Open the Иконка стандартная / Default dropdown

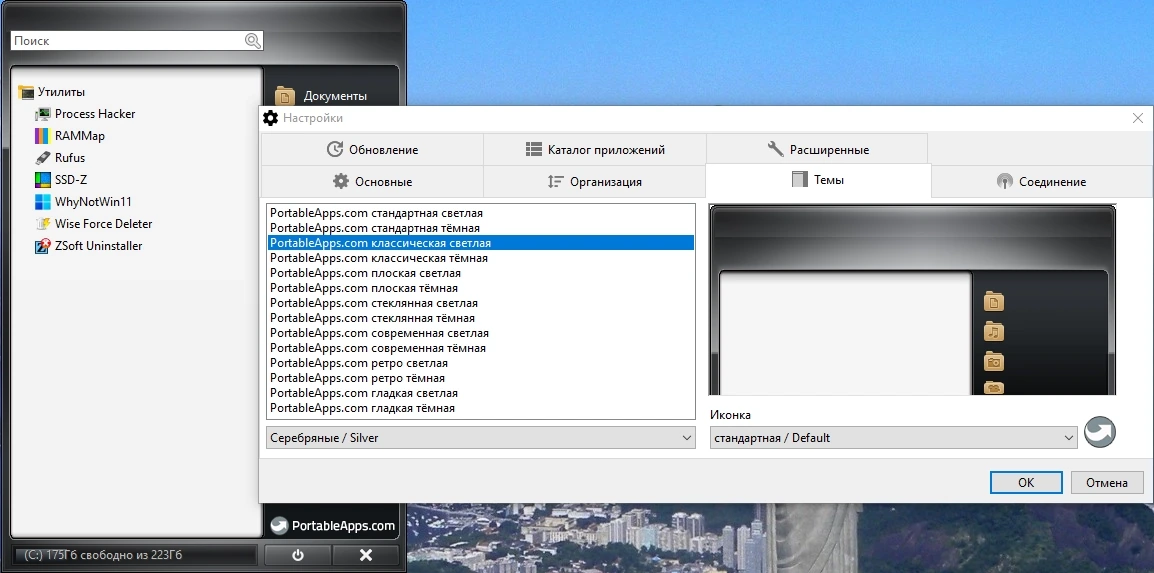[893, 438]
